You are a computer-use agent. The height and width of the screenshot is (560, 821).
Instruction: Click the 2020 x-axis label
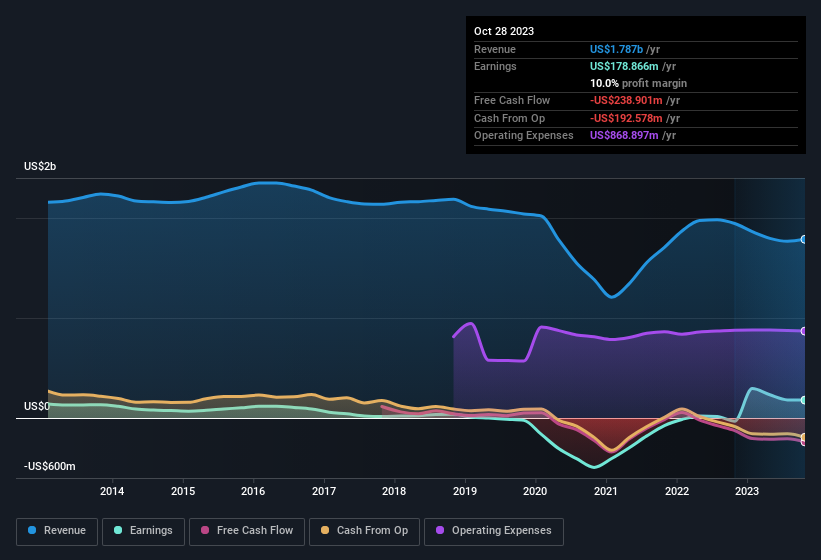point(535,491)
